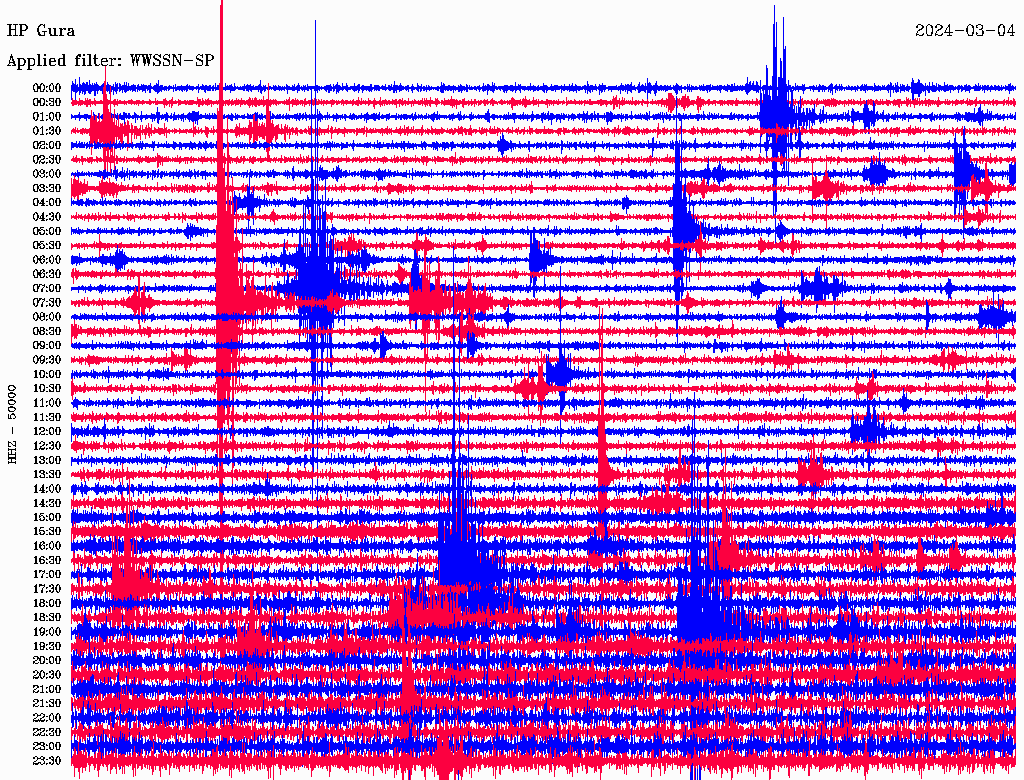
Task: Select the 16:00 time row label
Action: pos(46,546)
